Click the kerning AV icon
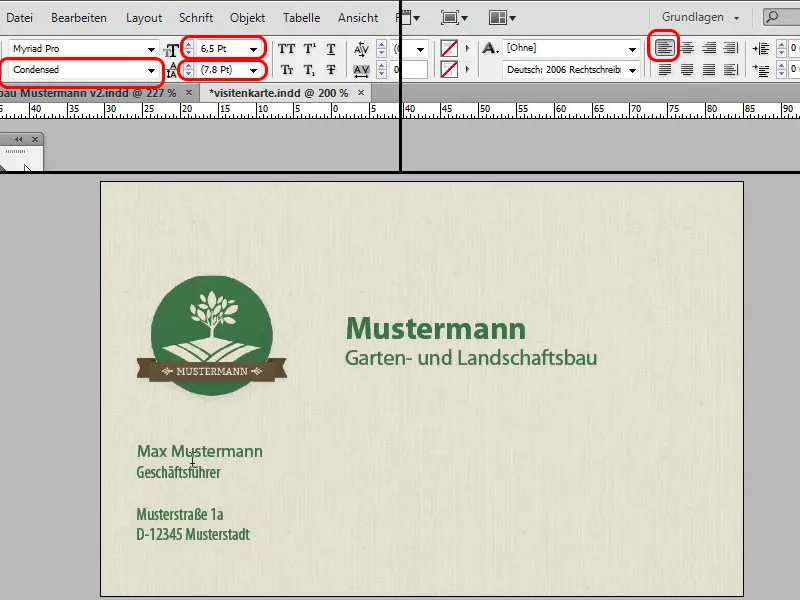Image resolution: width=800 pixels, height=600 pixels. [x=361, y=49]
